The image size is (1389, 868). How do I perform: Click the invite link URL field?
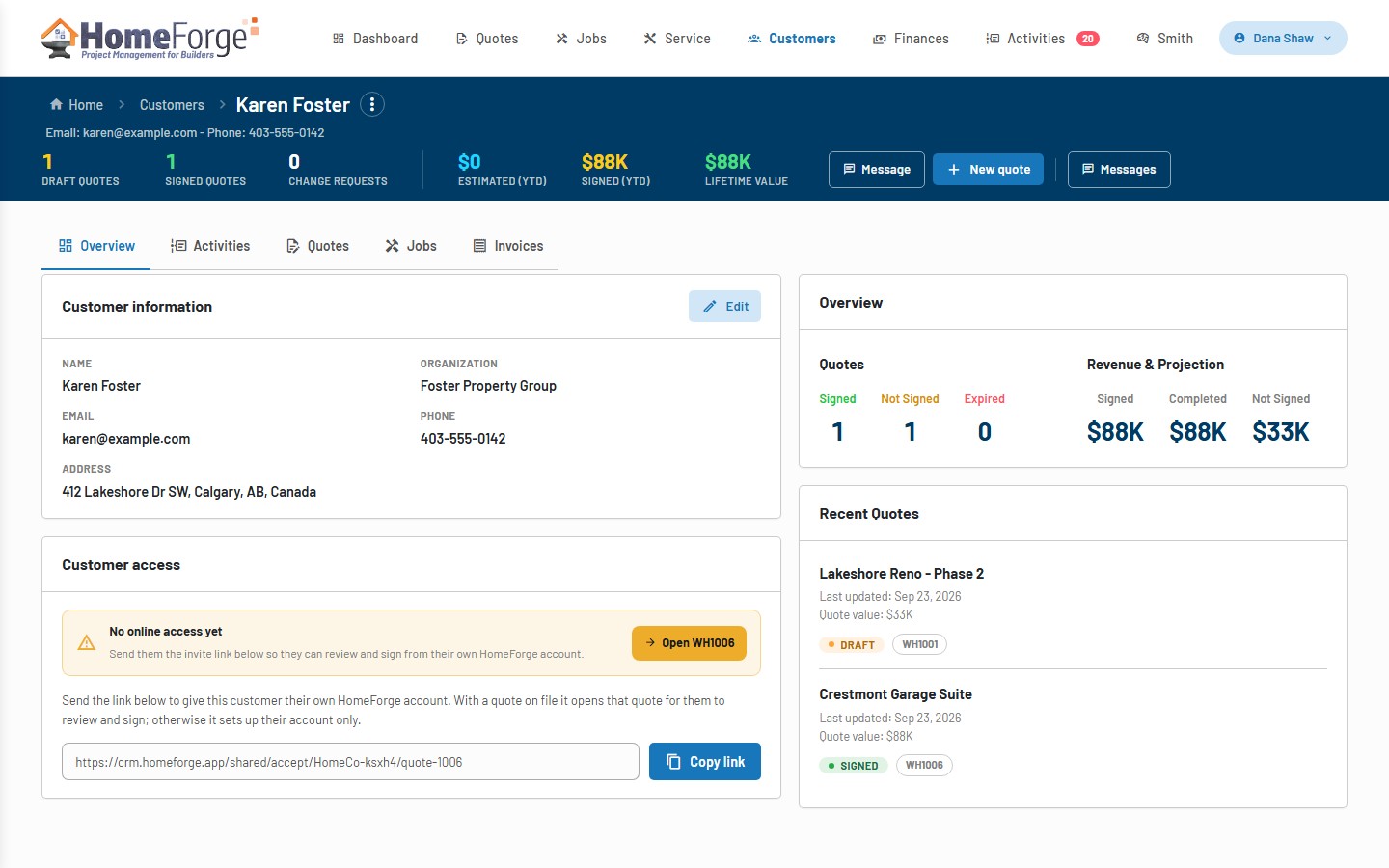click(350, 762)
